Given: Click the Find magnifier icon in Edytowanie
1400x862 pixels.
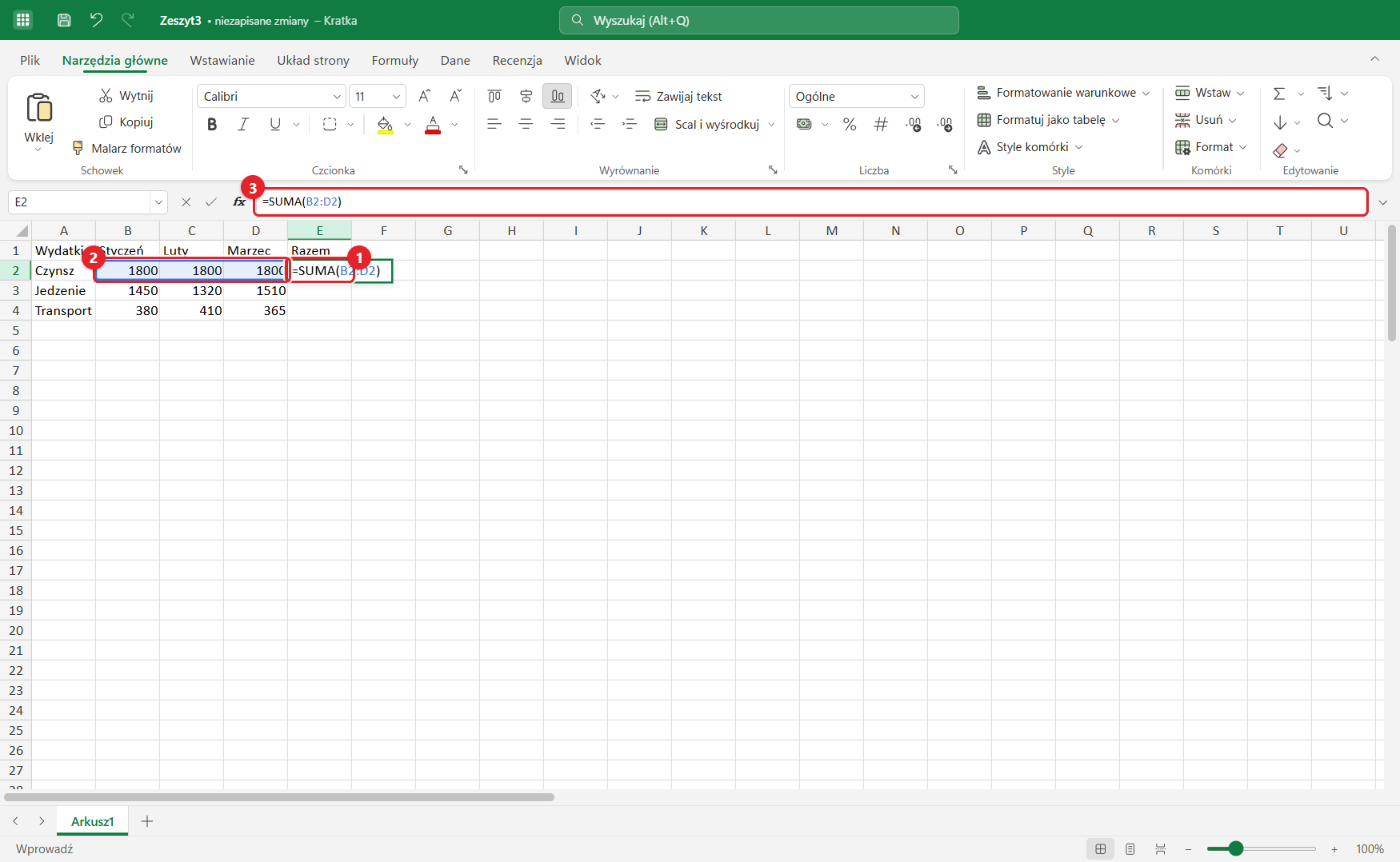Looking at the screenshot, I should (x=1325, y=121).
